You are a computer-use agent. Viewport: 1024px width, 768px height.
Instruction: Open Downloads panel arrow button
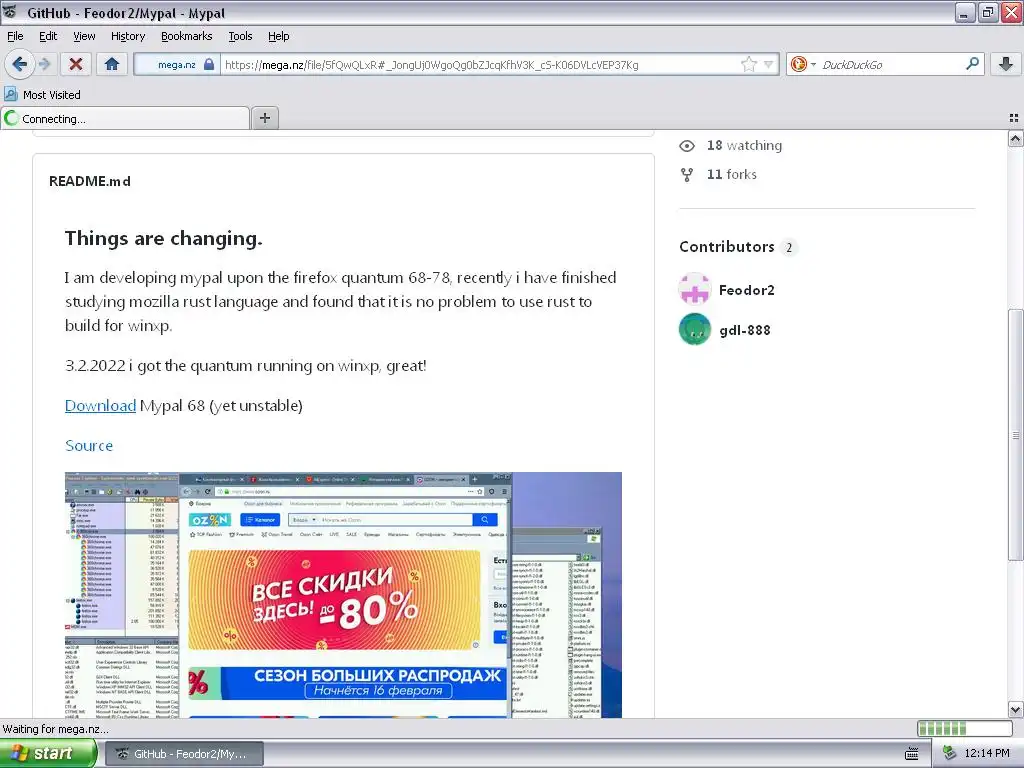(1006, 64)
